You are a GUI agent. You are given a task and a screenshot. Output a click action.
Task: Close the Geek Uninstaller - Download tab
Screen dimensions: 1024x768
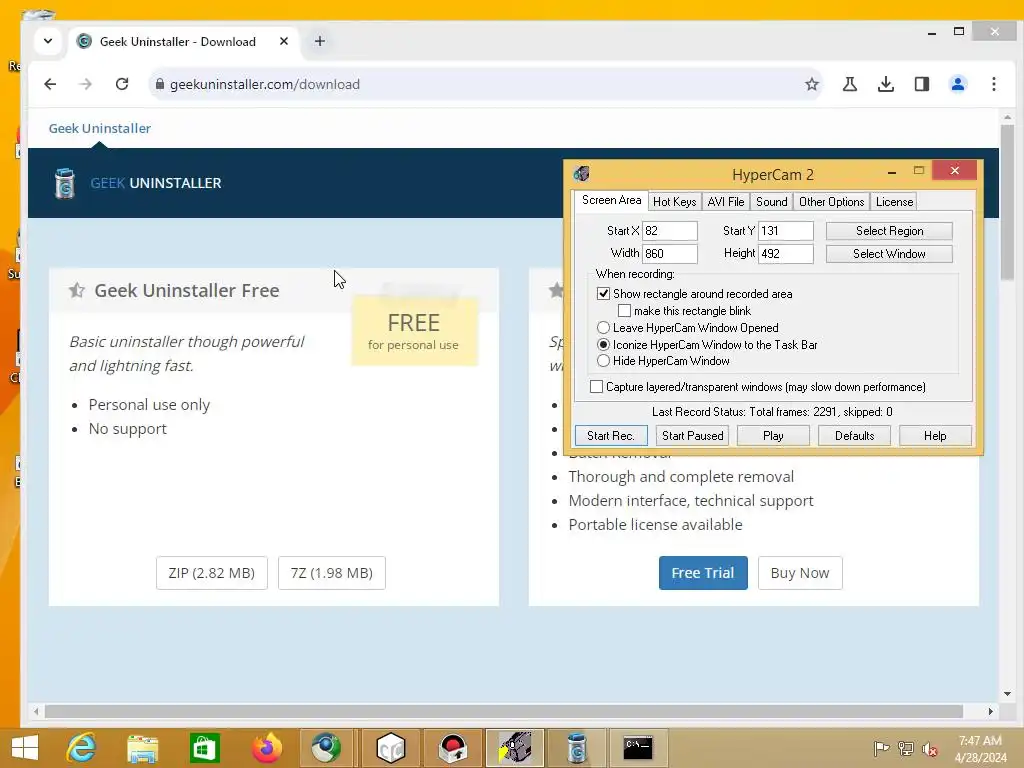pos(284,41)
